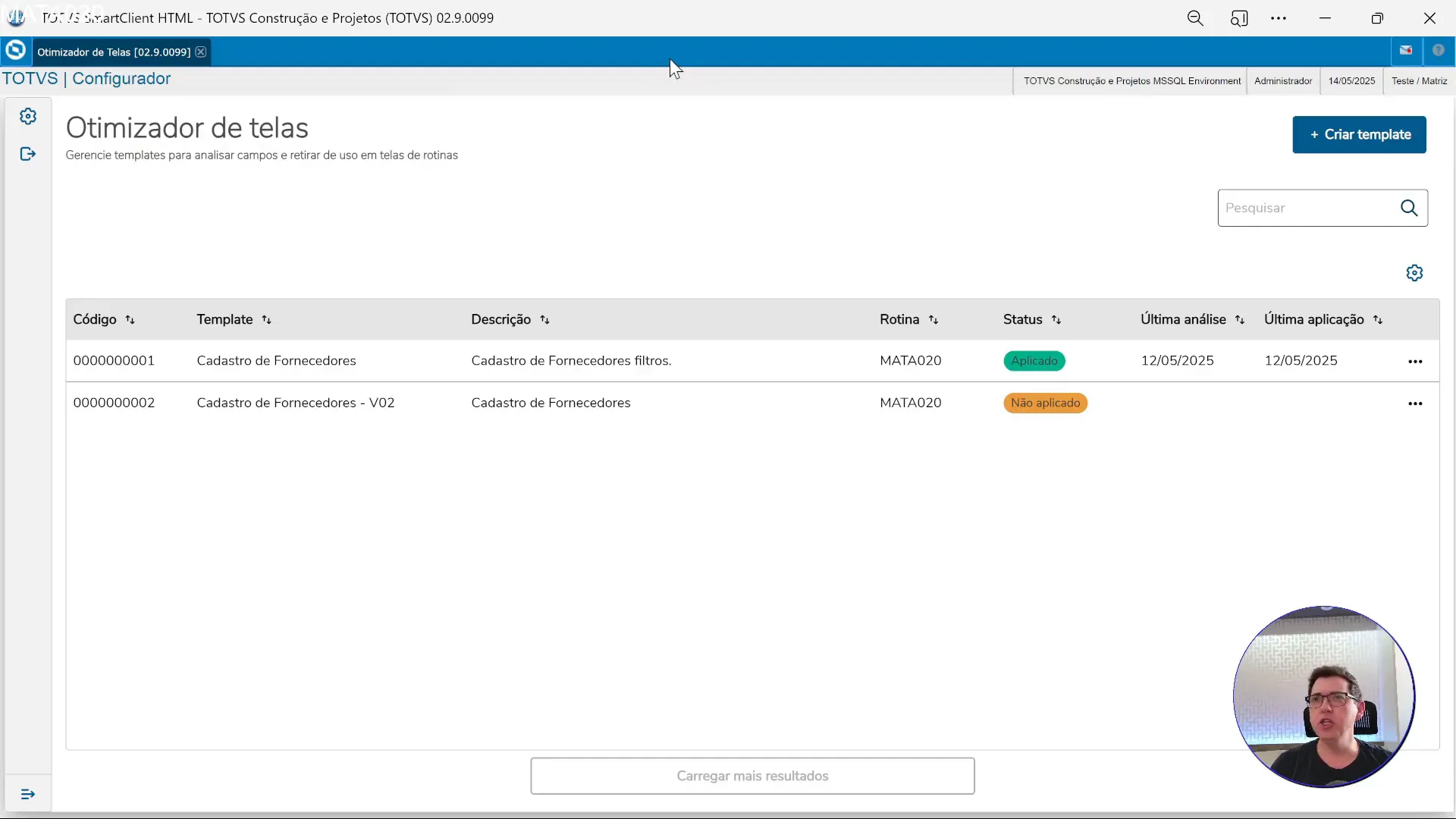The height and width of the screenshot is (819, 1456).
Task: Open actions menu for template 0000000002
Action: tap(1415, 403)
